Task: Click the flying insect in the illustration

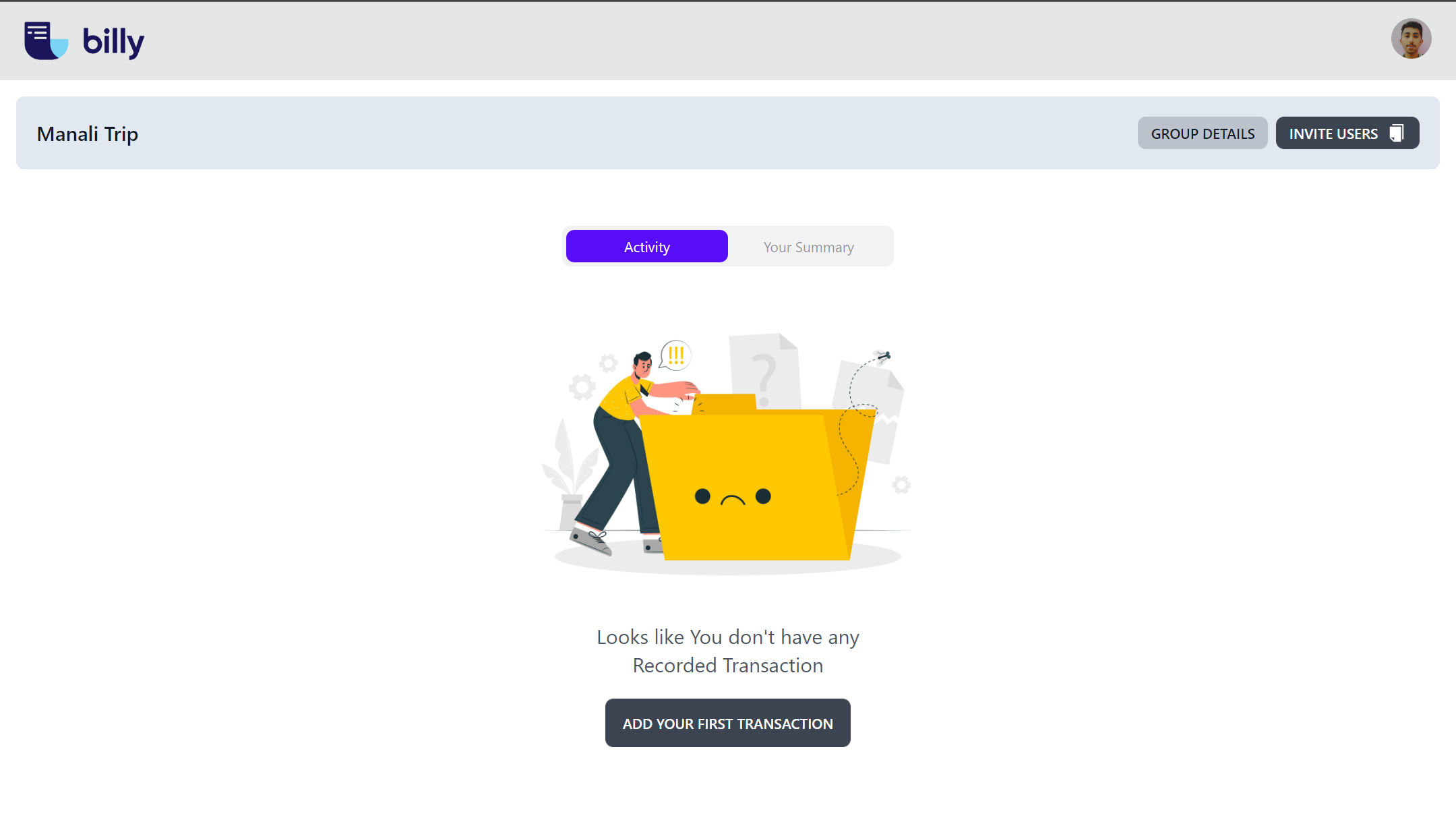Action: 882,356
